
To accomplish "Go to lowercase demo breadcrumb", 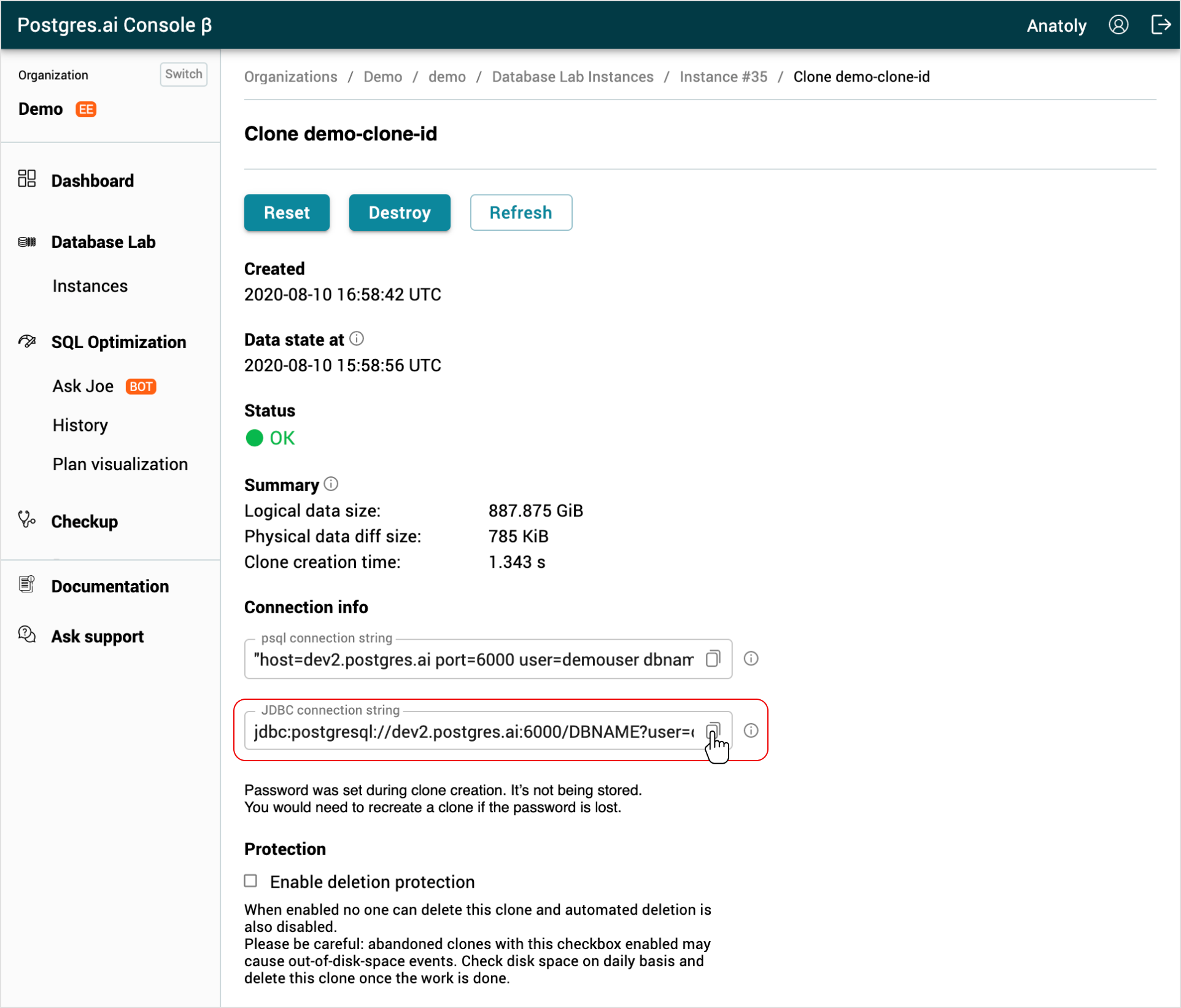I will click(x=447, y=77).
